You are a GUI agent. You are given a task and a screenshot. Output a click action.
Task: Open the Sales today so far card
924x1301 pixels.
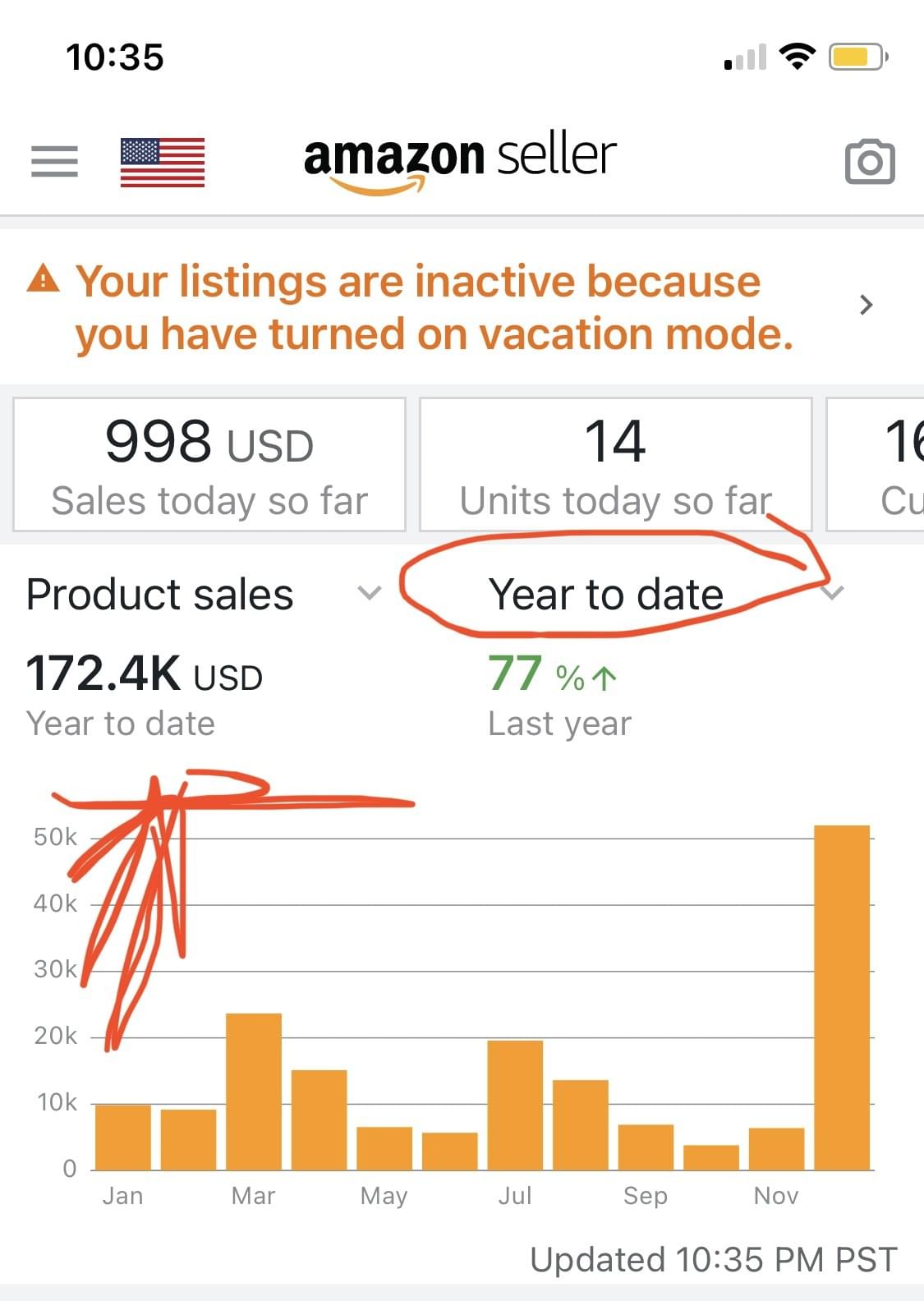point(209,465)
